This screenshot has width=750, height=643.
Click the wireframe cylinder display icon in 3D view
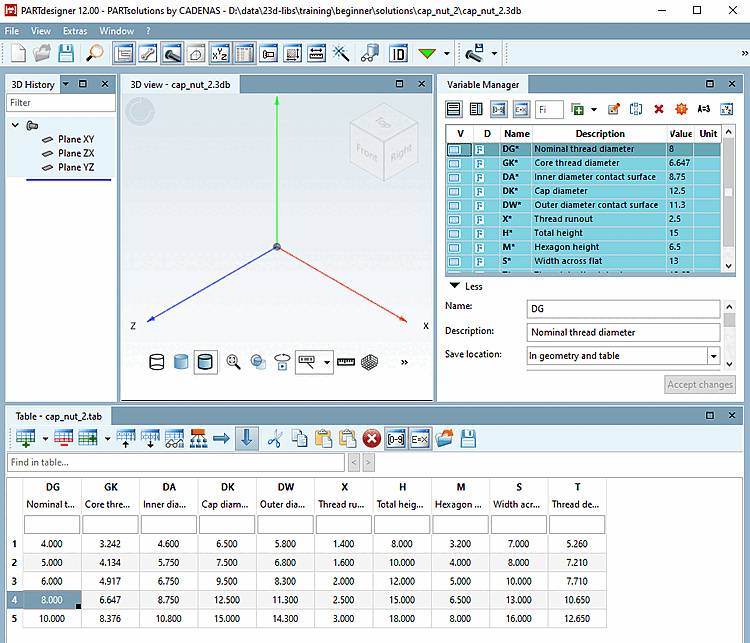[x=156, y=362]
